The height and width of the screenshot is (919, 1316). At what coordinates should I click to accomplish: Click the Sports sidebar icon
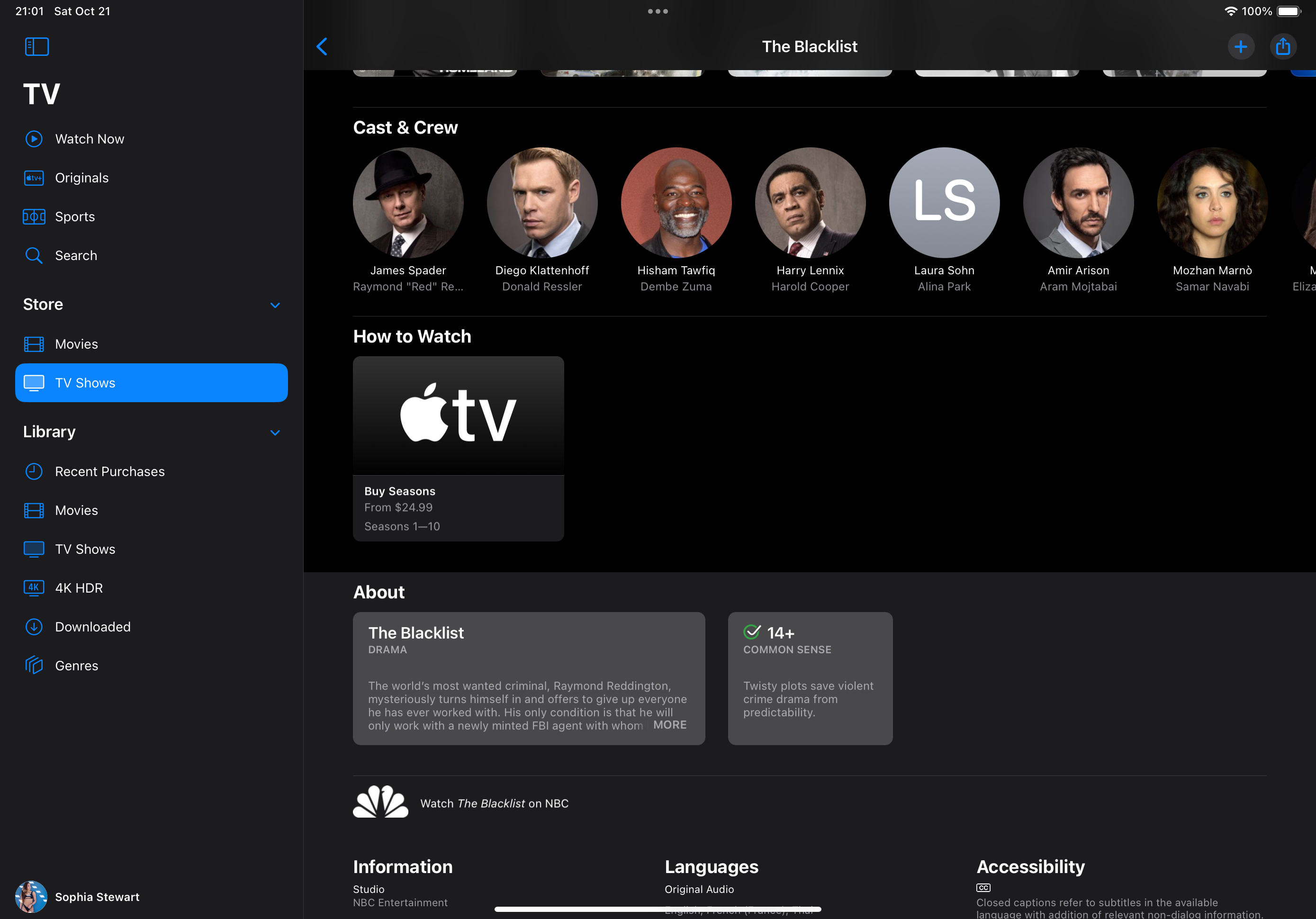click(34, 216)
